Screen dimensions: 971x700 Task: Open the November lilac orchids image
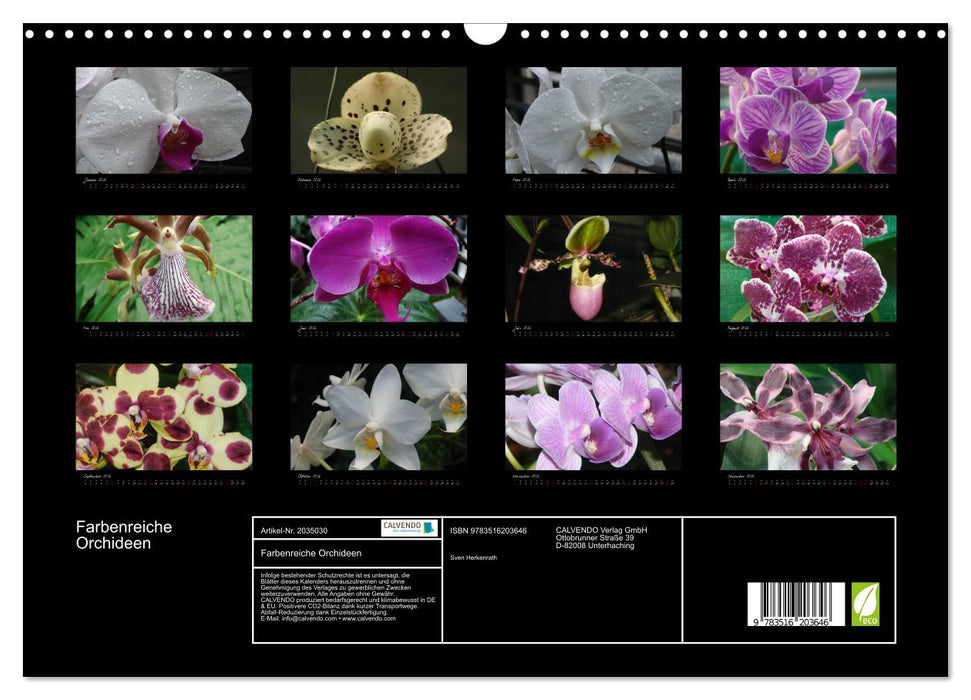pyautogui.click(x=593, y=416)
